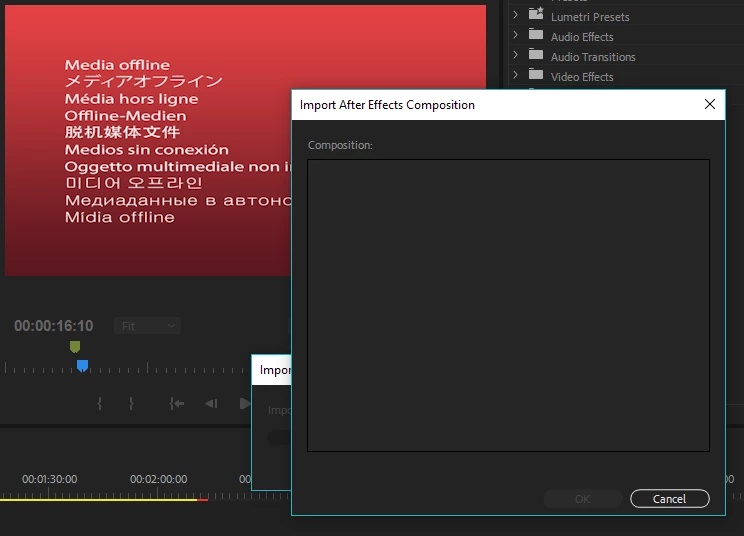Select the Audio Transitions folder icon
This screenshot has height=536, width=744.
click(x=536, y=54)
